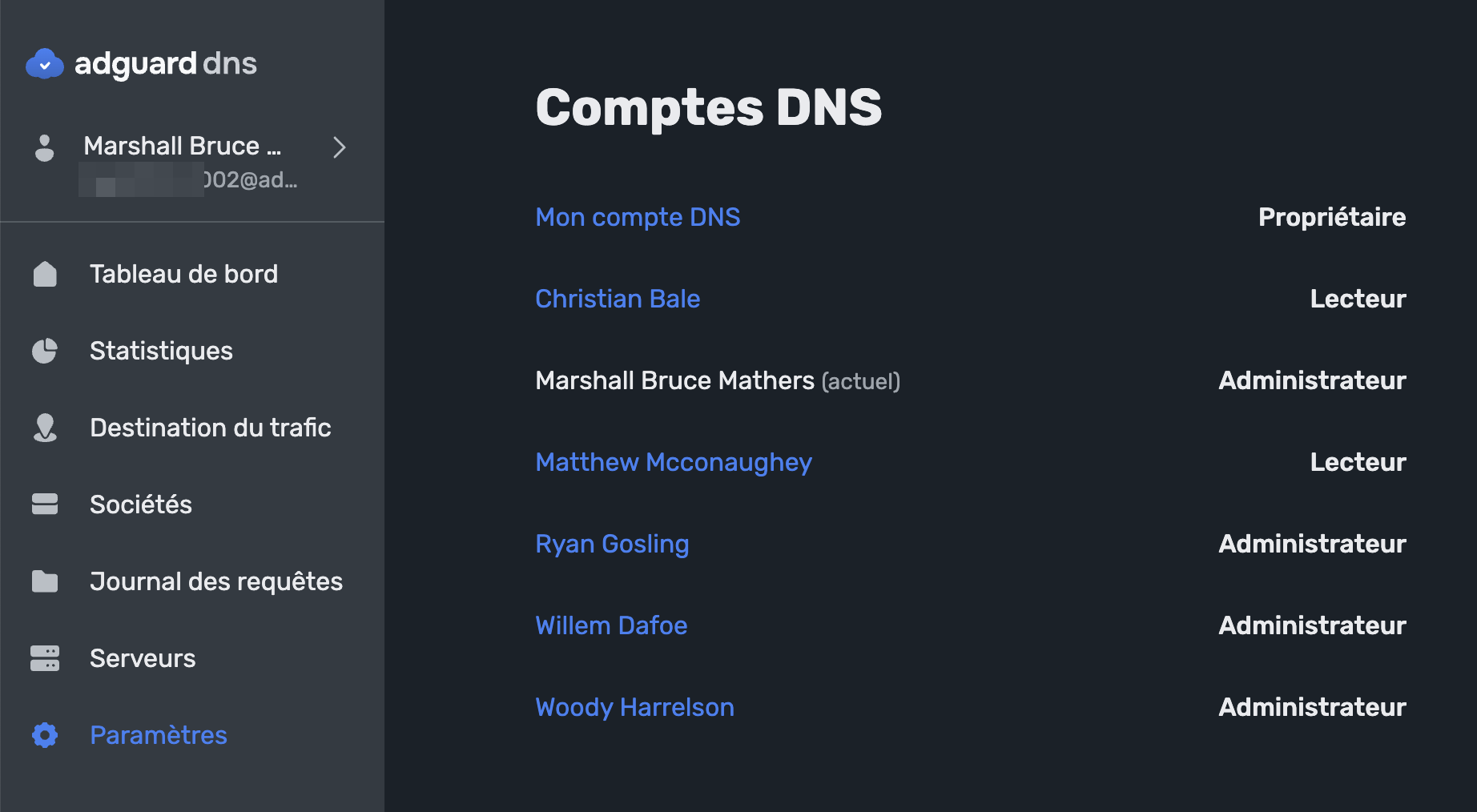
Task: Click the user avatar icon beside Marshall Bruce
Action: [x=45, y=148]
